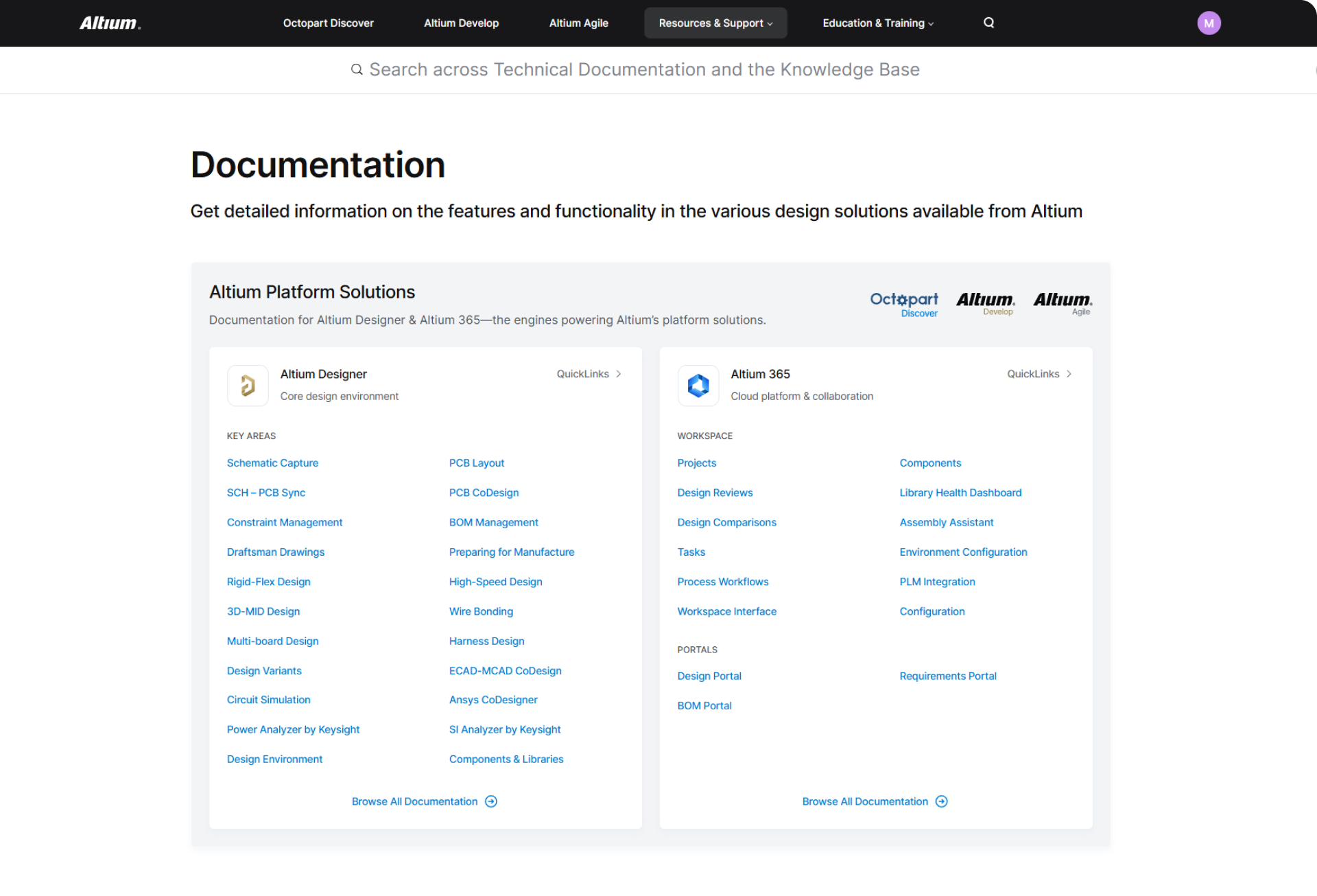
Task: Open Design Reviews link
Action: tap(715, 493)
